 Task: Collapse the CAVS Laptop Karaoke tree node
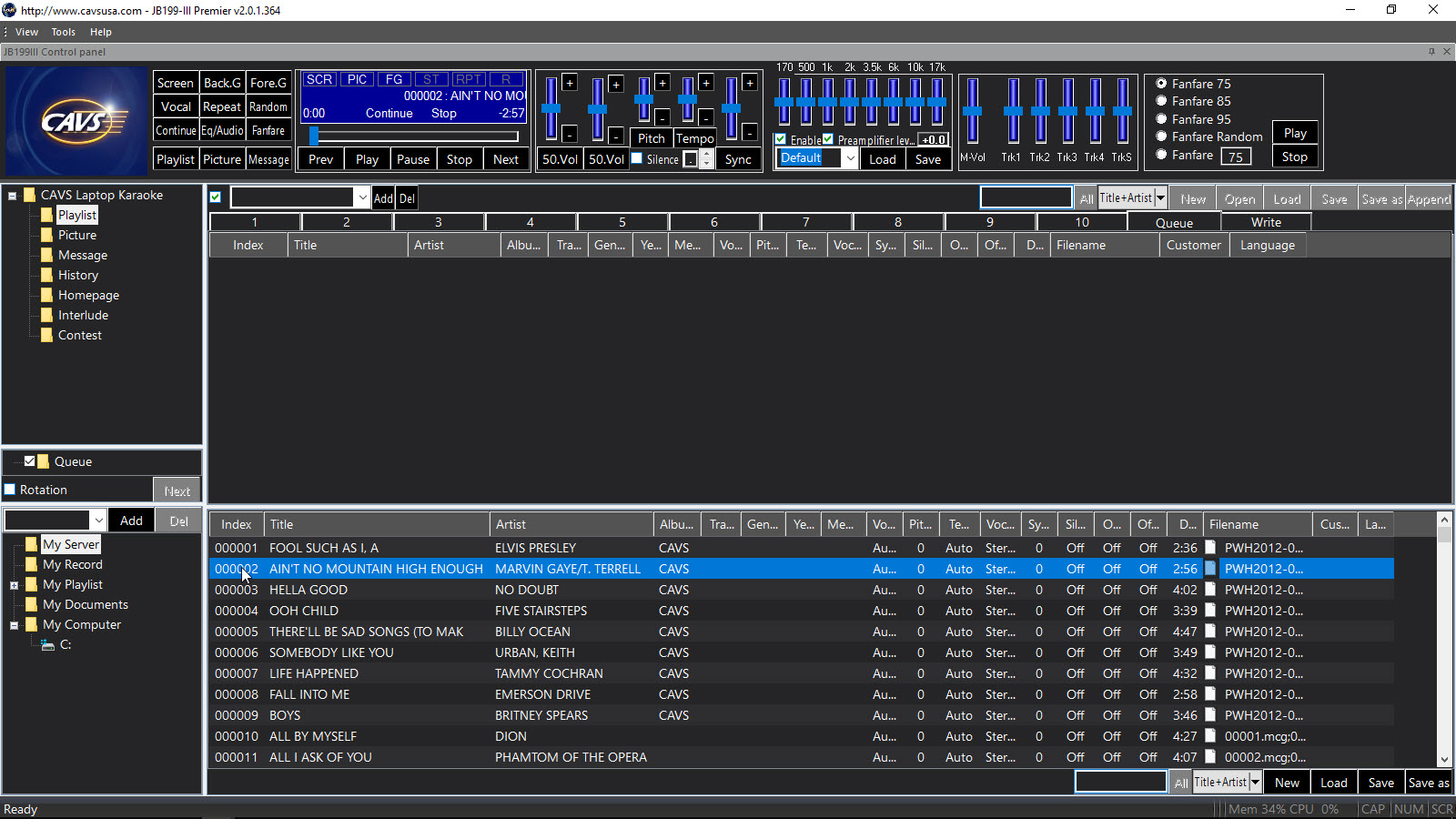(x=13, y=196)
